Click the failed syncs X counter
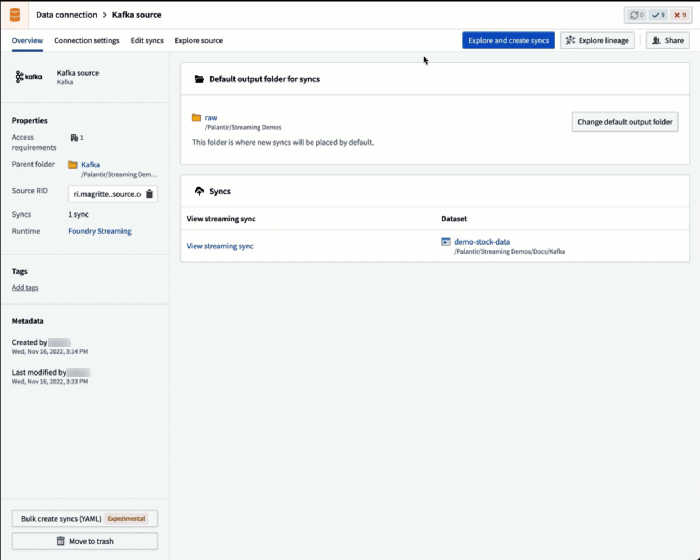 [679, 15]
